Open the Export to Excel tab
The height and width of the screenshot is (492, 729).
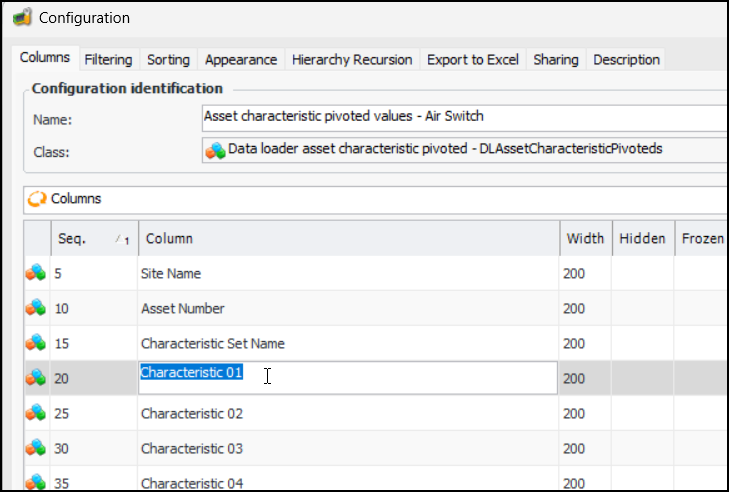(472, 60)
